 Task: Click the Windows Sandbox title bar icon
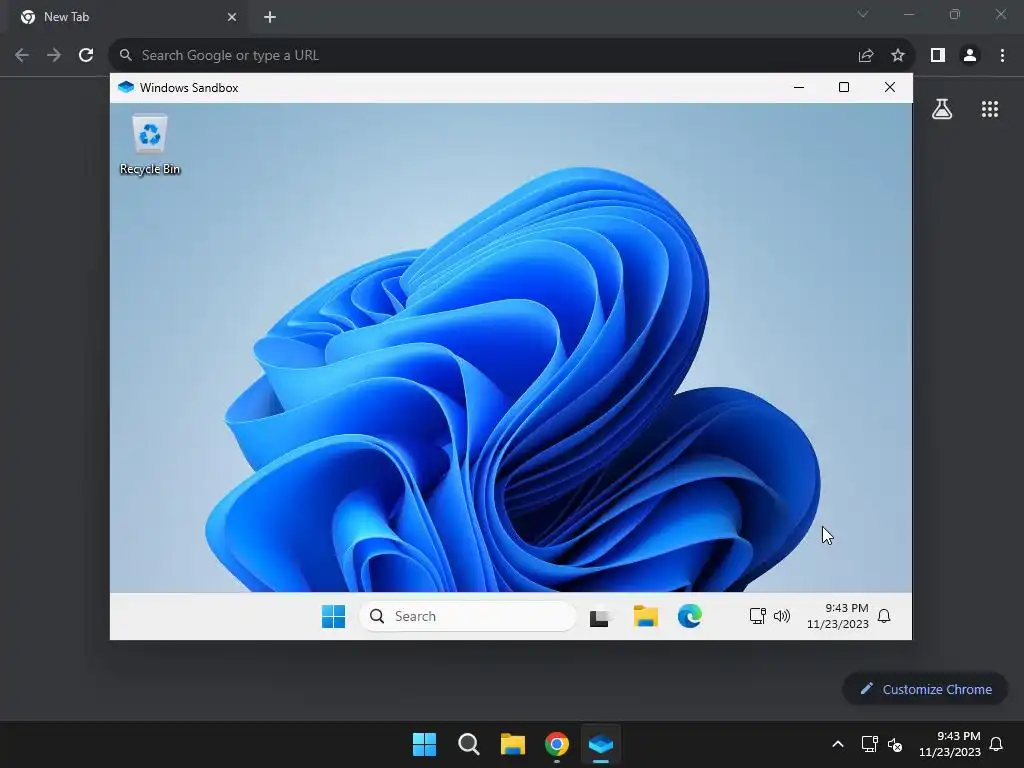coord(126,88)
